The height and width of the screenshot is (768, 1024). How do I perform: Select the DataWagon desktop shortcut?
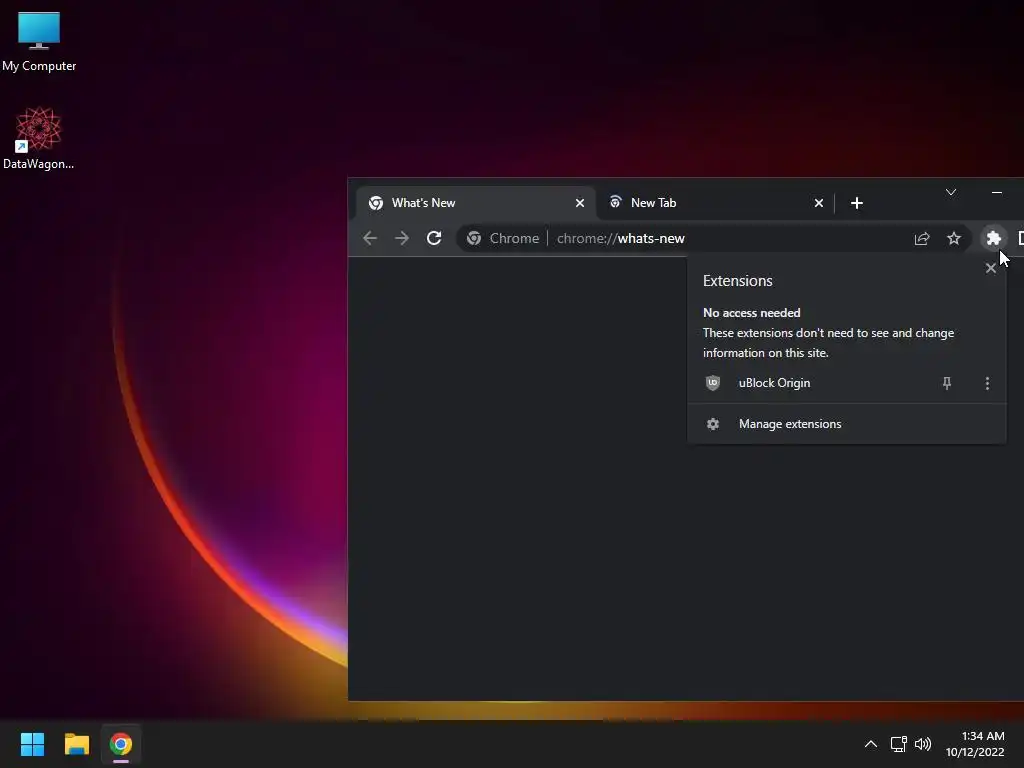click(39, 138)
